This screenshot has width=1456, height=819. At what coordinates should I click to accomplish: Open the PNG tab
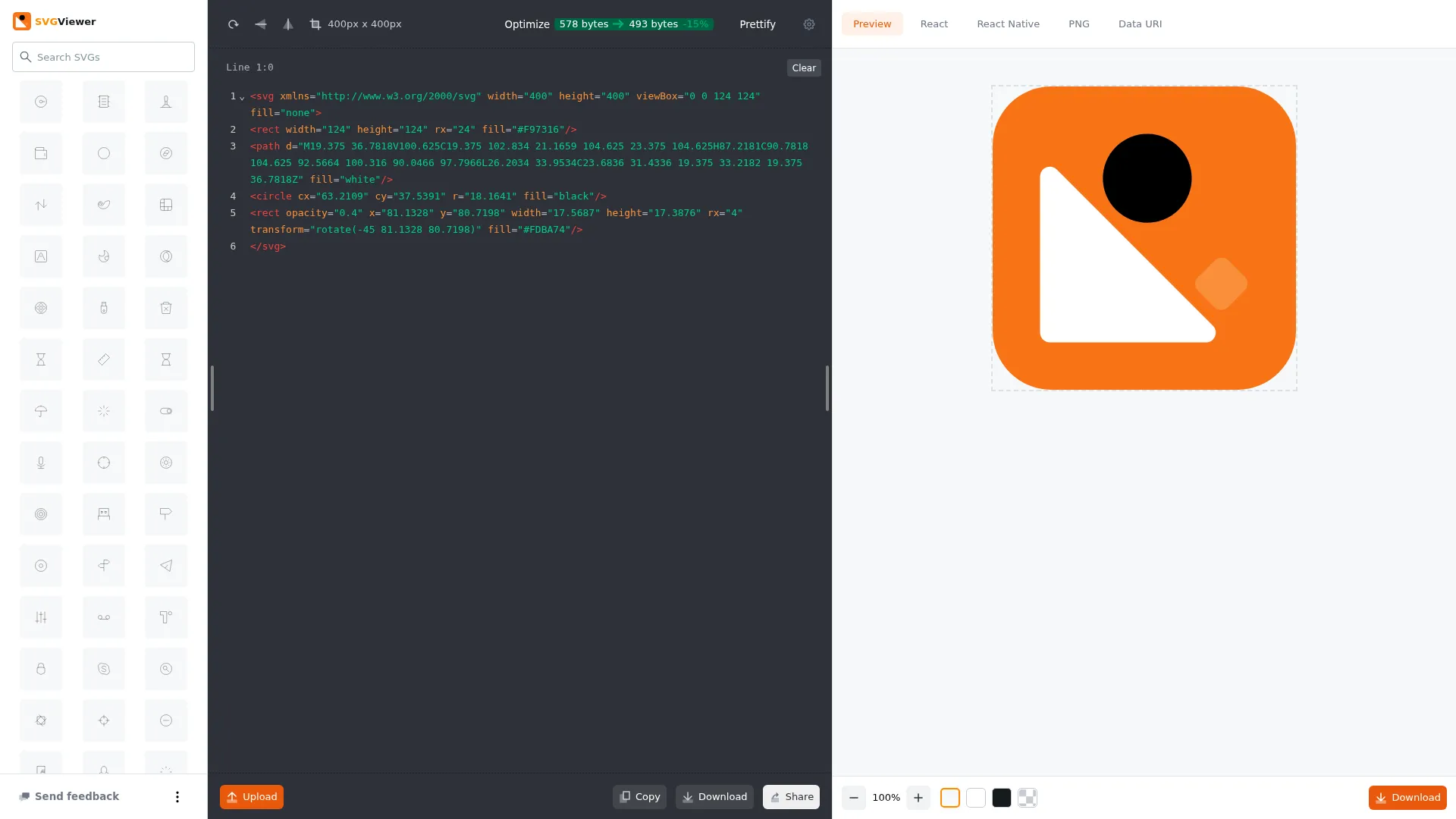click(1079, 24)
